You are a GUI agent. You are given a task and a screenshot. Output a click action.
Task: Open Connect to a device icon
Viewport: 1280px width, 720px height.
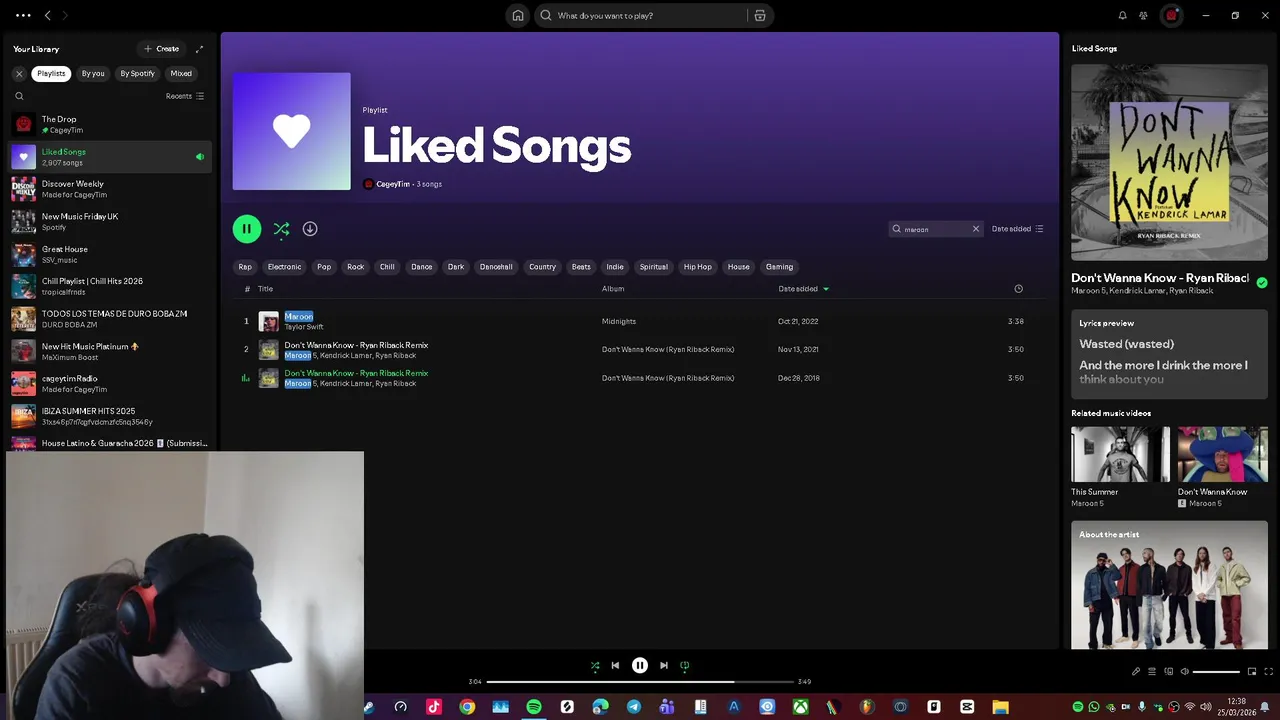click(x=1168, y=671)
